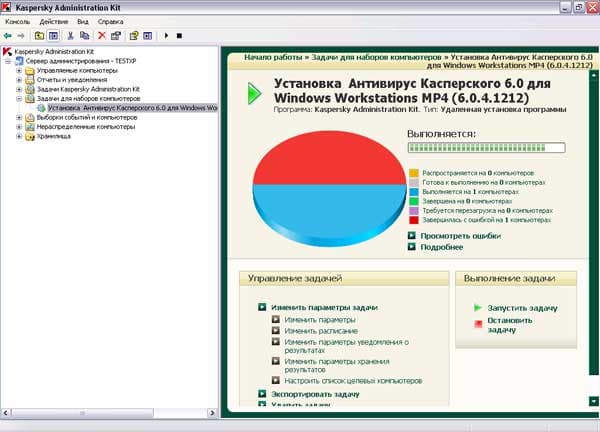The image size is (600, 432).
Task: Click the Изменить параметры sub-link
Action: click(320, 320)
